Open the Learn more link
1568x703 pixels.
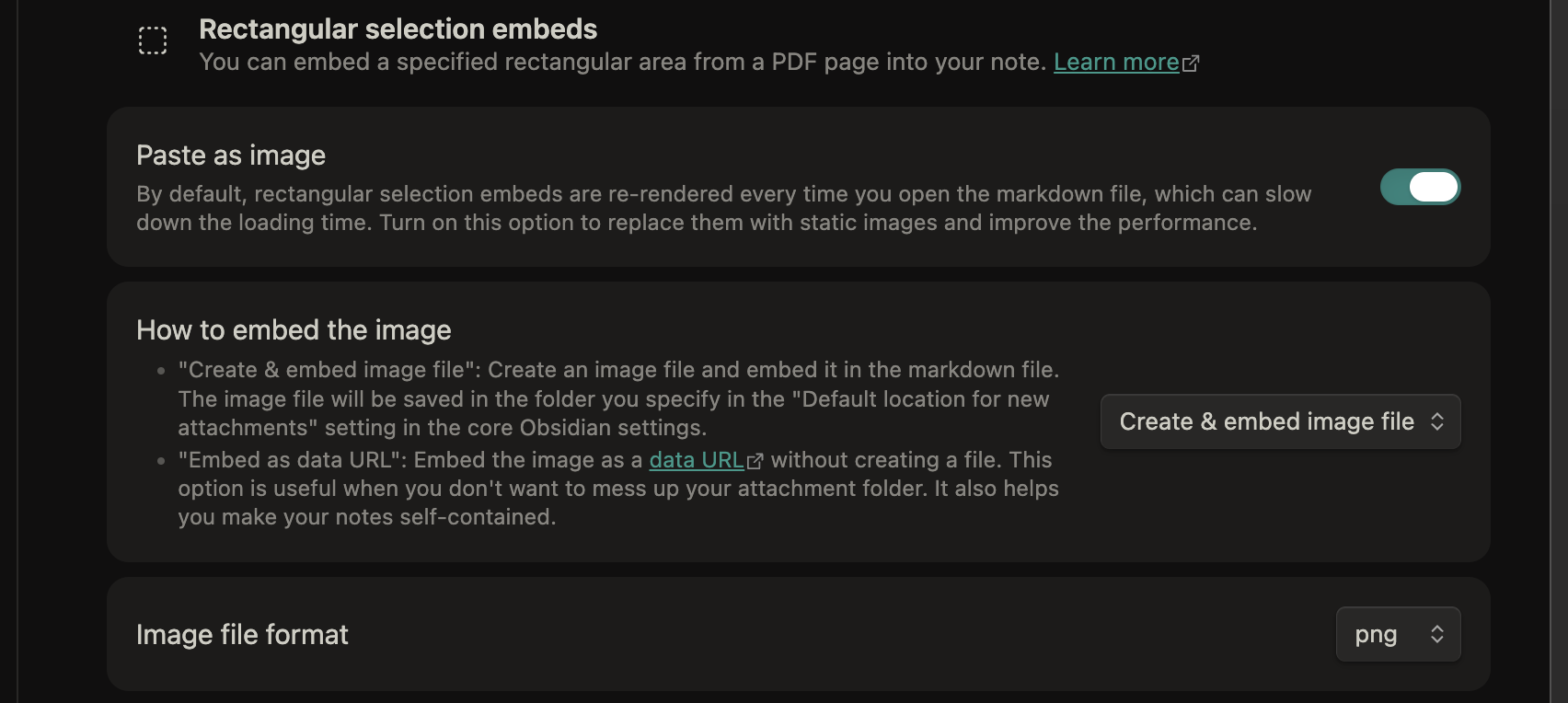tap(1116, 62)
